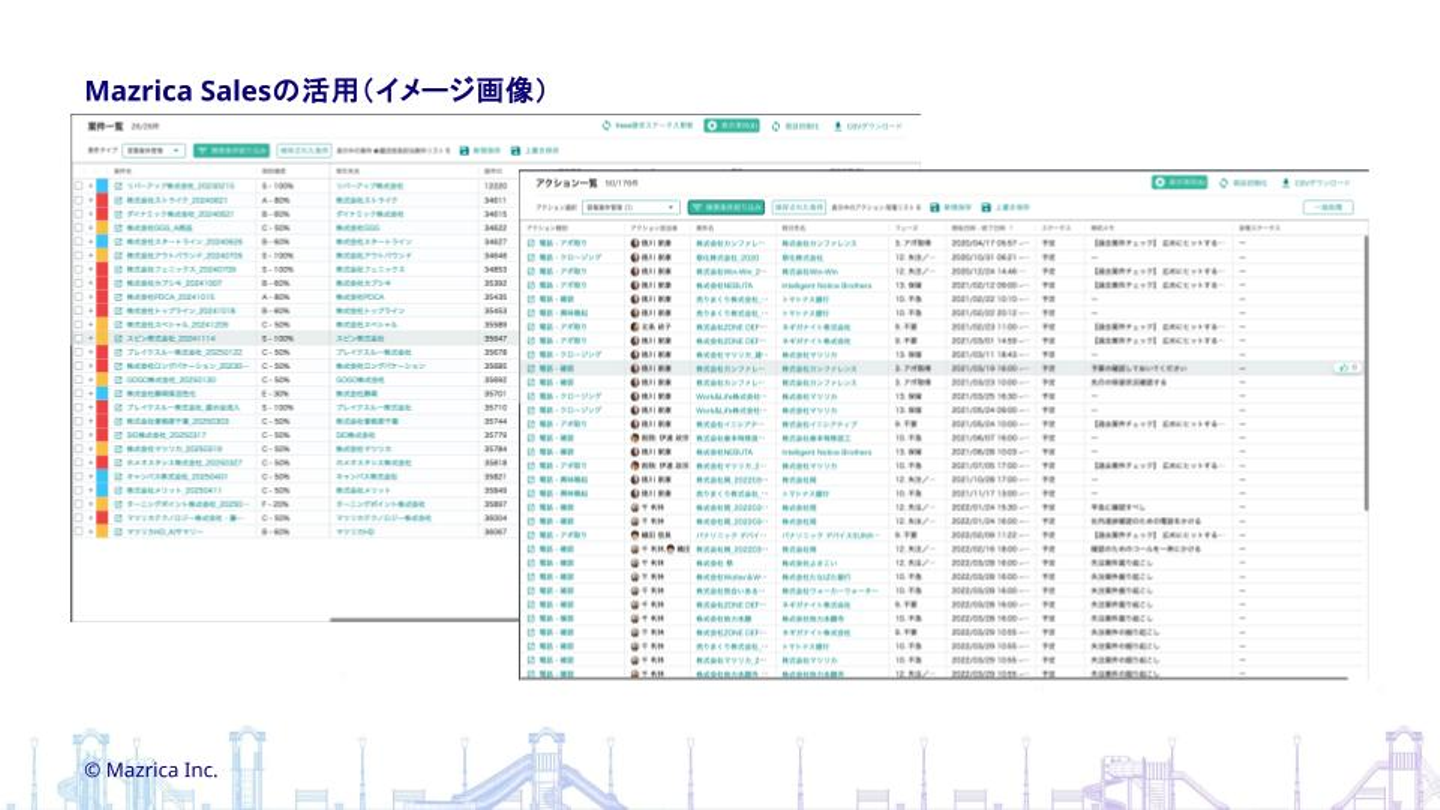Click CSV download icon in deal list
The height and width of the screenshot is (810, 1440).
pos(837,127)
